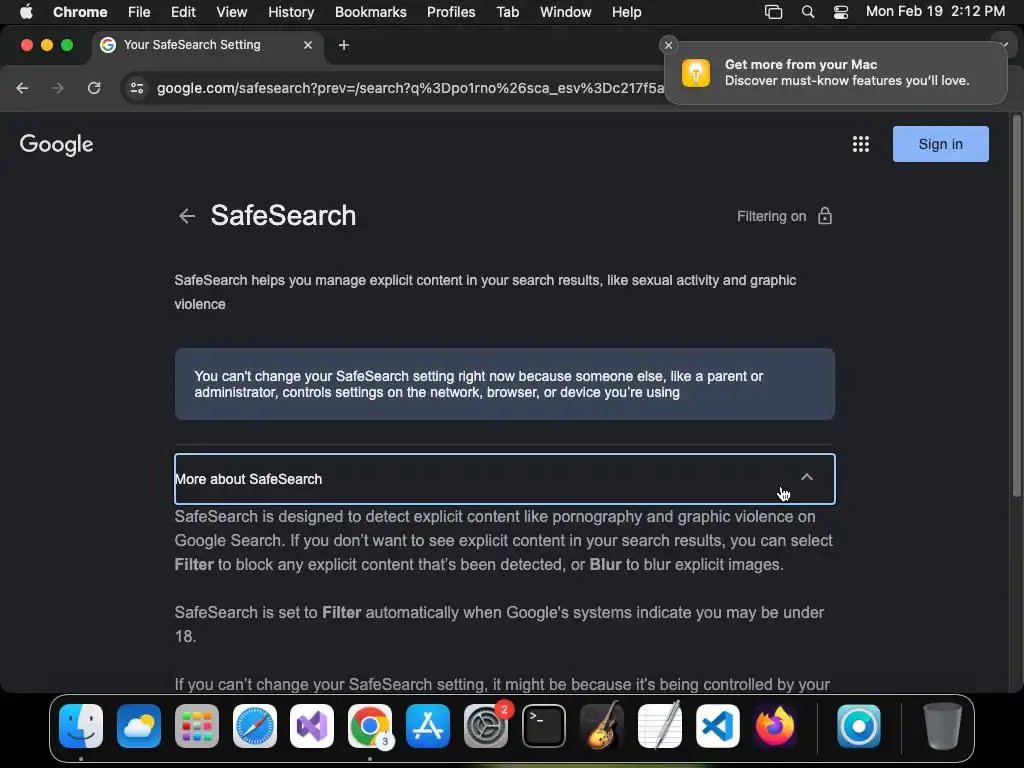Open Spotlight search in menu bar

click(x=808, y=12)
